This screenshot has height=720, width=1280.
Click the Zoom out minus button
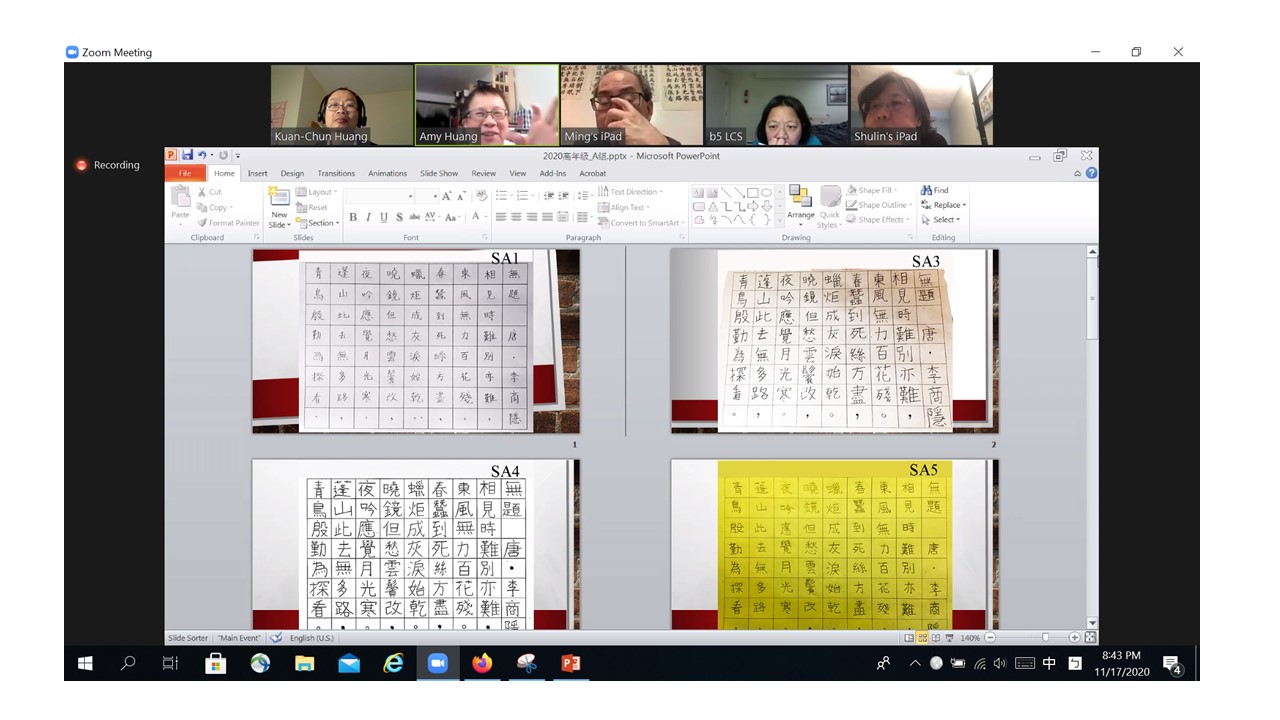point(991,638)
